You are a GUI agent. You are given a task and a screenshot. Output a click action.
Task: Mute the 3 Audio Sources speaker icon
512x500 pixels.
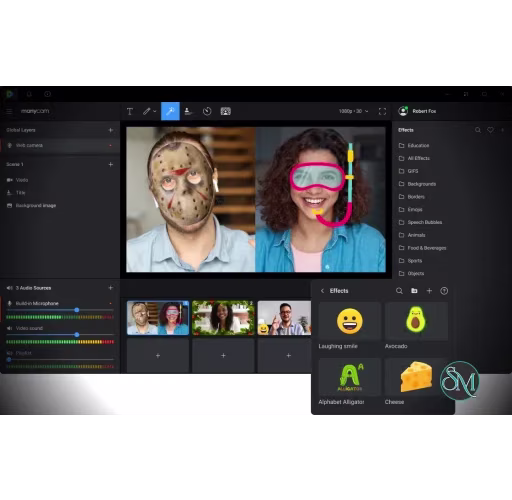pyautogui.click(x=10, y=288)
